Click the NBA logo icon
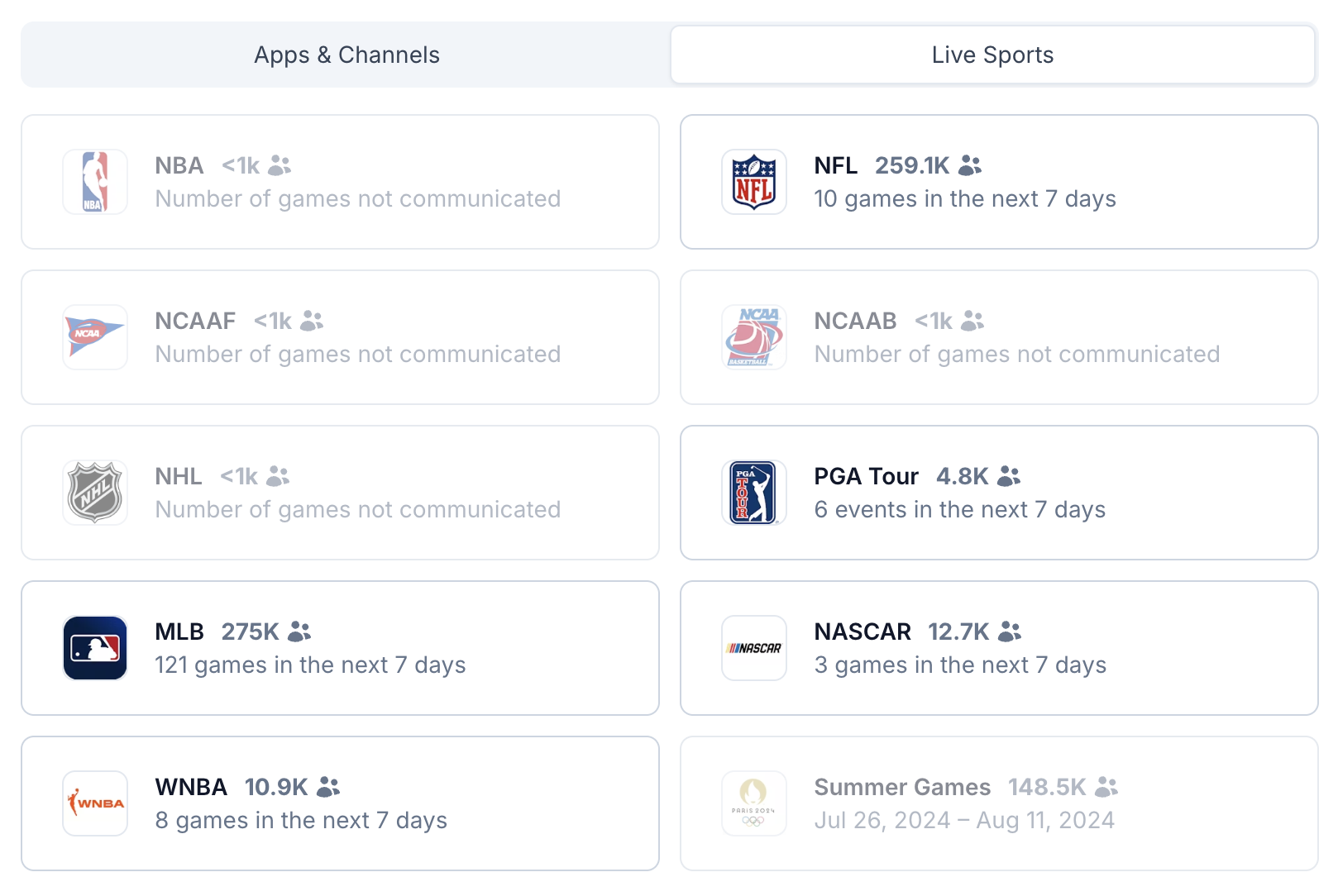The image size is (1338, 896). [x=95, y=182]
